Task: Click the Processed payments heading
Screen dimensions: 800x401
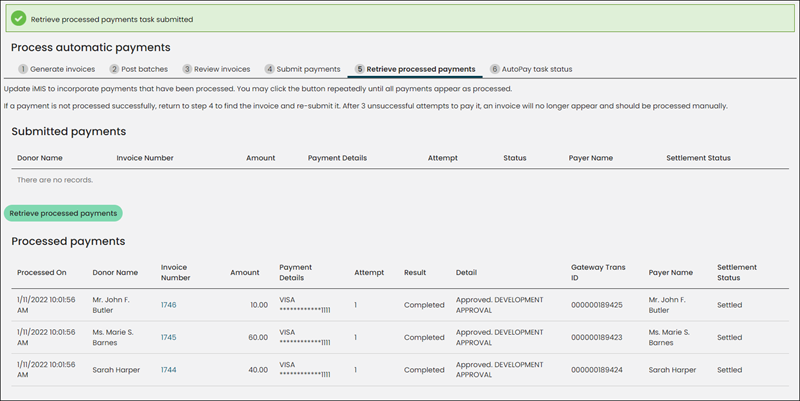Action: point(68,241)
